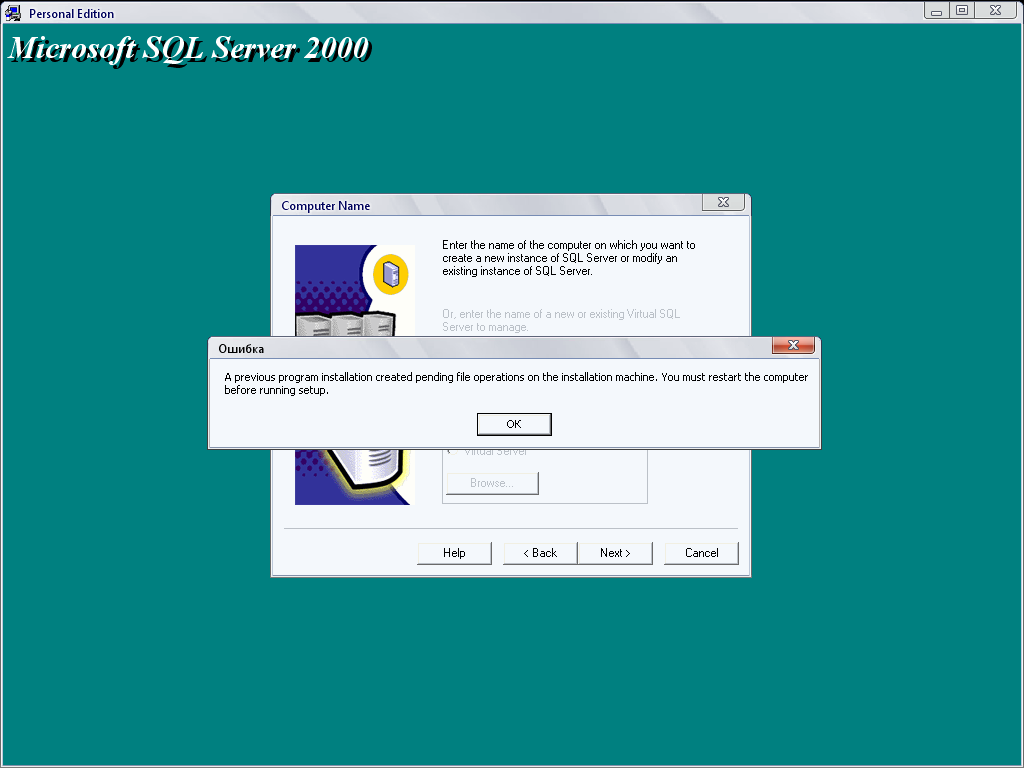The width and height of the screenshot is (1024, 768).
Task: Confirm the error dialog with OK
Action: [x=514, y=424]
